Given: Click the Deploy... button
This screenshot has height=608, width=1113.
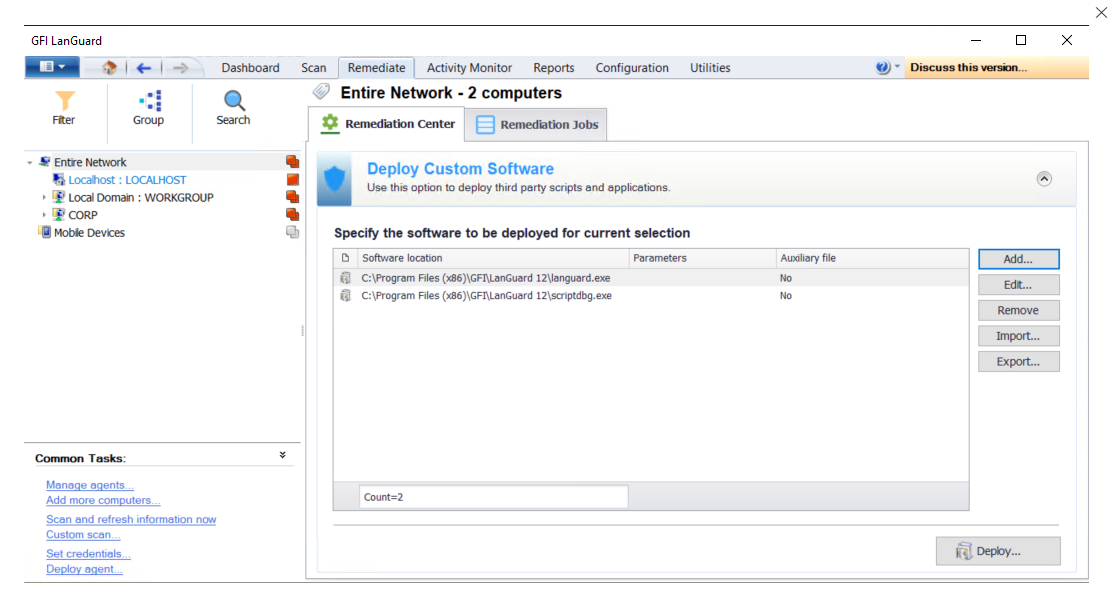Looking at the screenshot, I should 998,551.
